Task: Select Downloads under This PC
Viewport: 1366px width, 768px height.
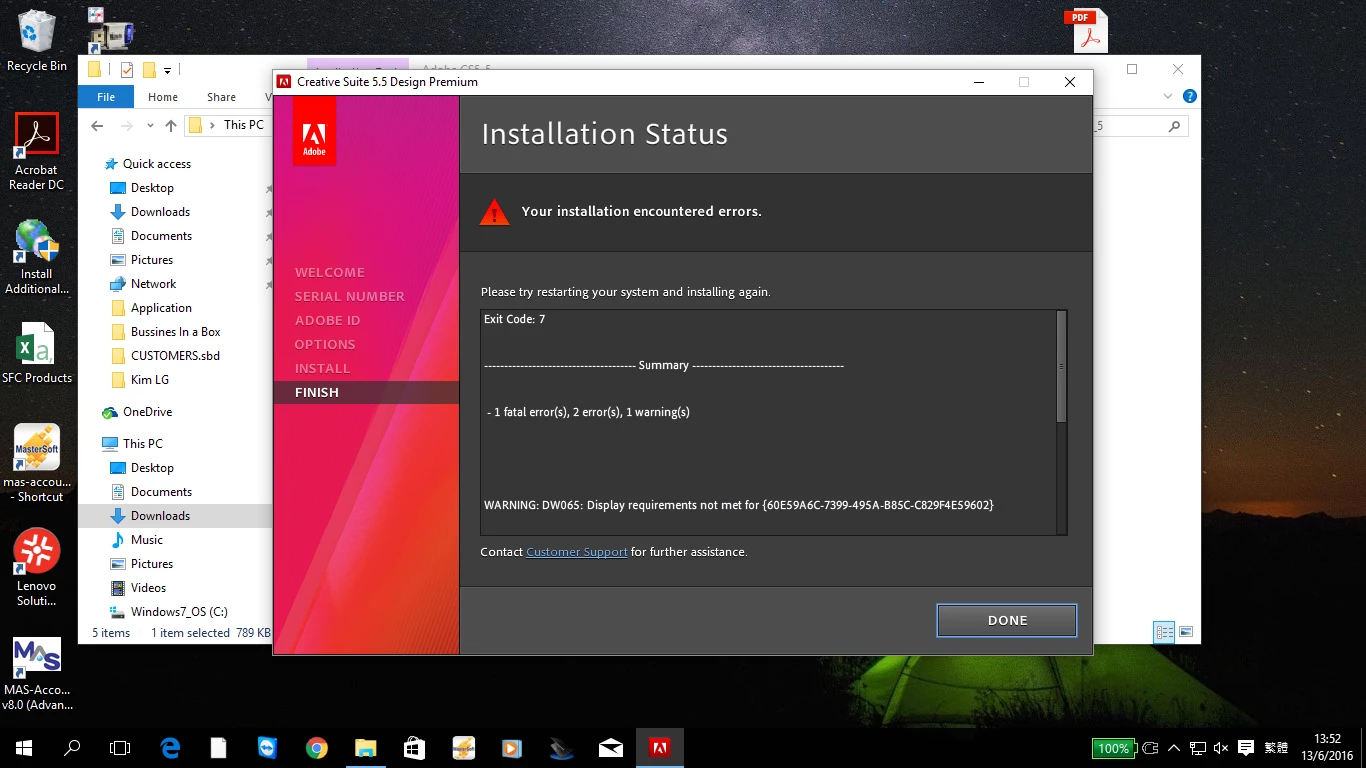Action: tap(160, 516)
